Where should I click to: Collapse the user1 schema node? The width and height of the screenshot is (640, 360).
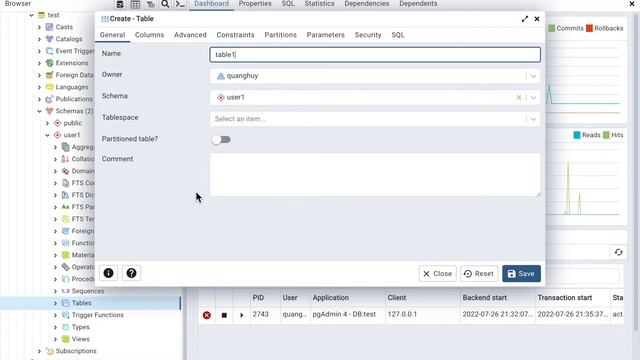click(47, 135)
